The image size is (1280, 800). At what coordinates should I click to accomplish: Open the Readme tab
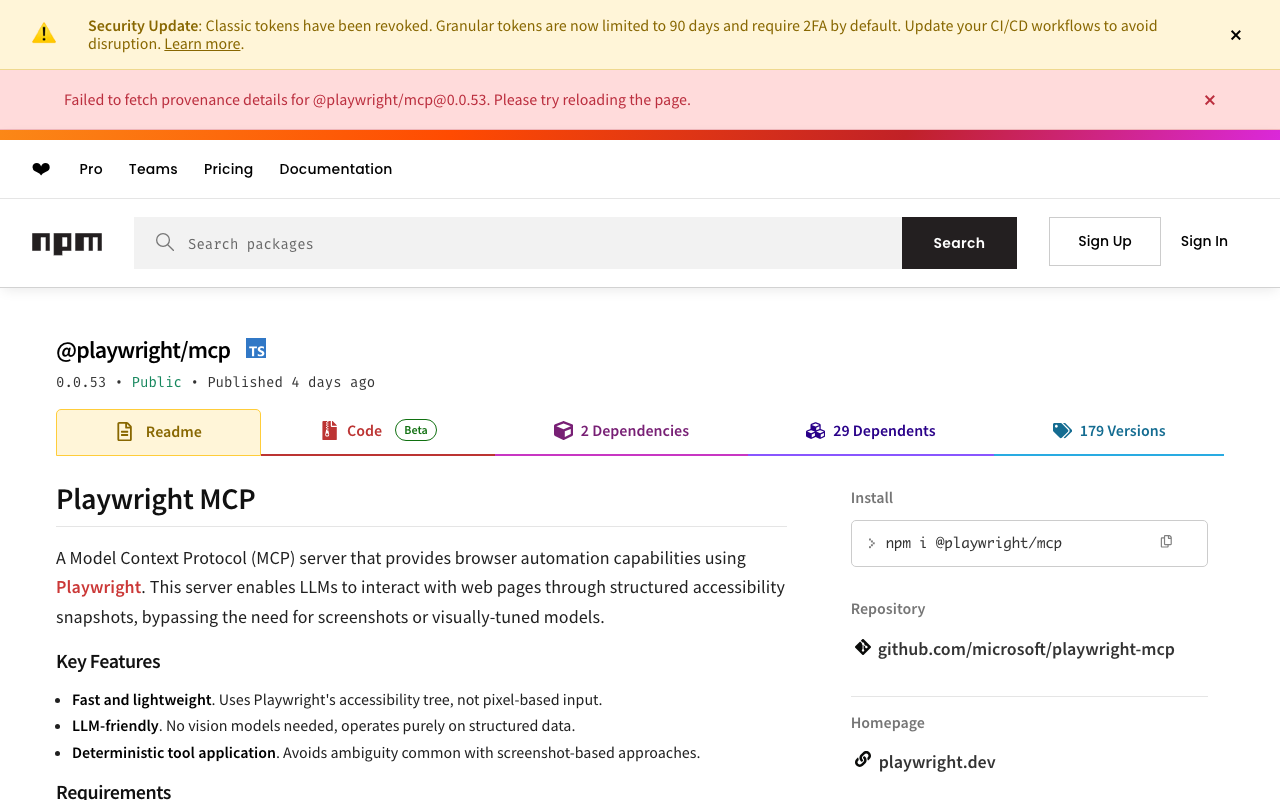coord(159,432)
